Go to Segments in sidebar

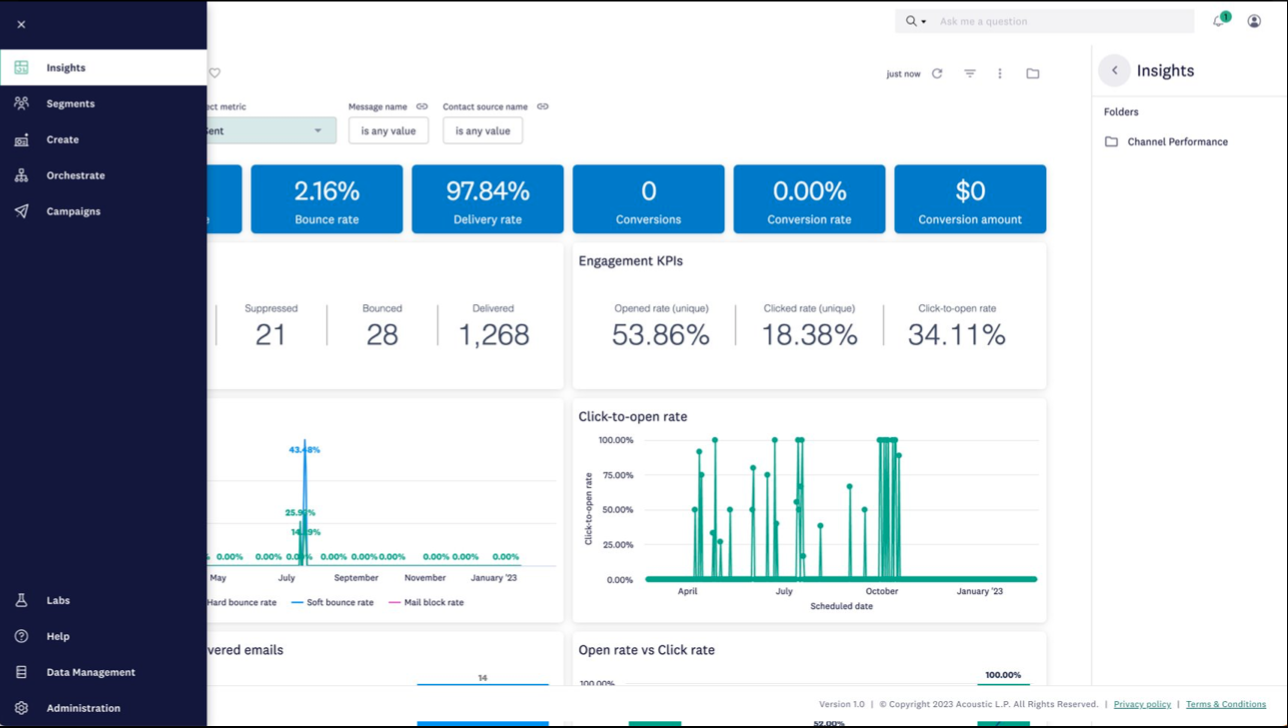70,104
